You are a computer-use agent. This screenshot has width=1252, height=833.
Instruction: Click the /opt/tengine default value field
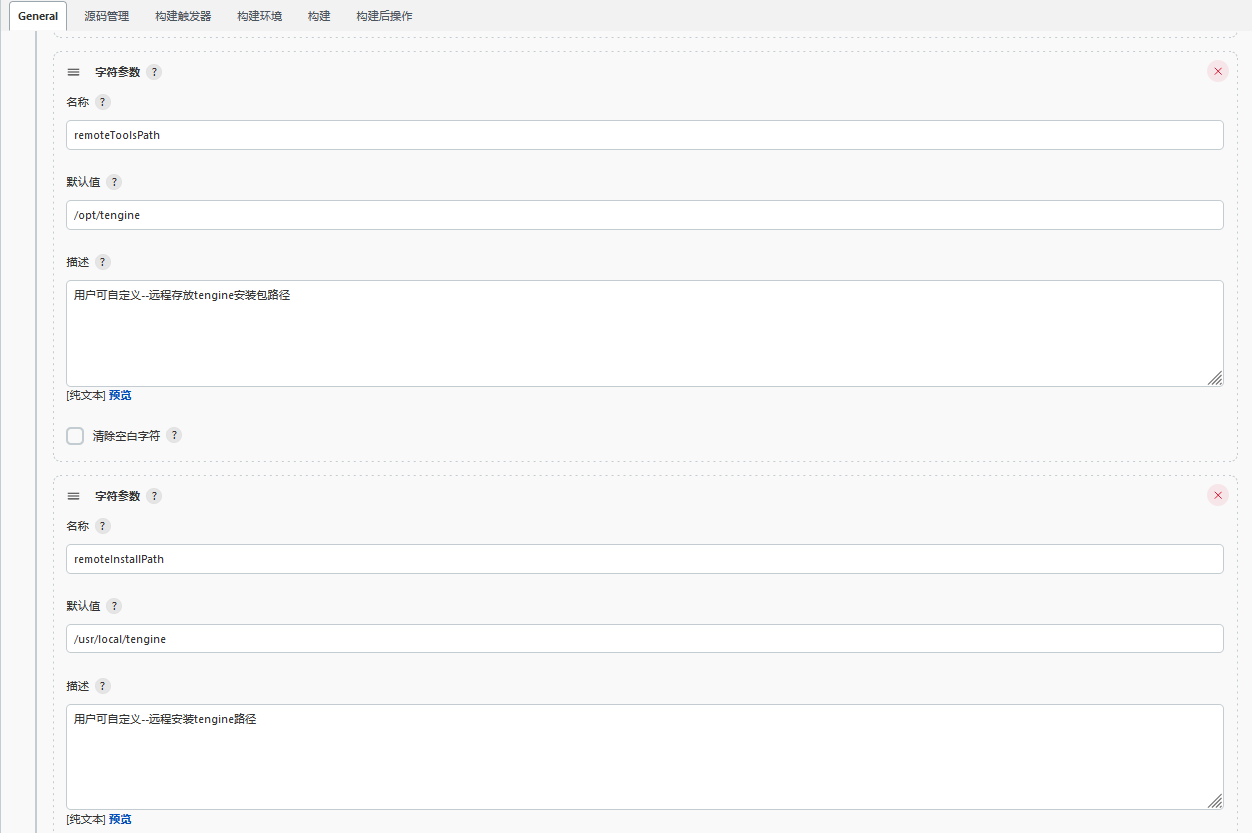point(645,215)
